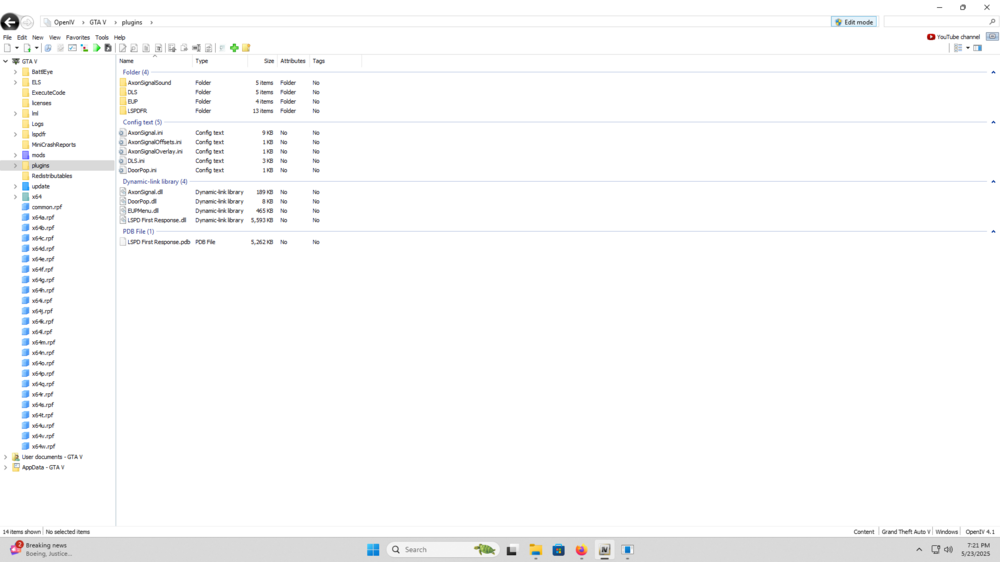Open the View menu
The height and width of the screenshot is (562, 1000).
55,38
